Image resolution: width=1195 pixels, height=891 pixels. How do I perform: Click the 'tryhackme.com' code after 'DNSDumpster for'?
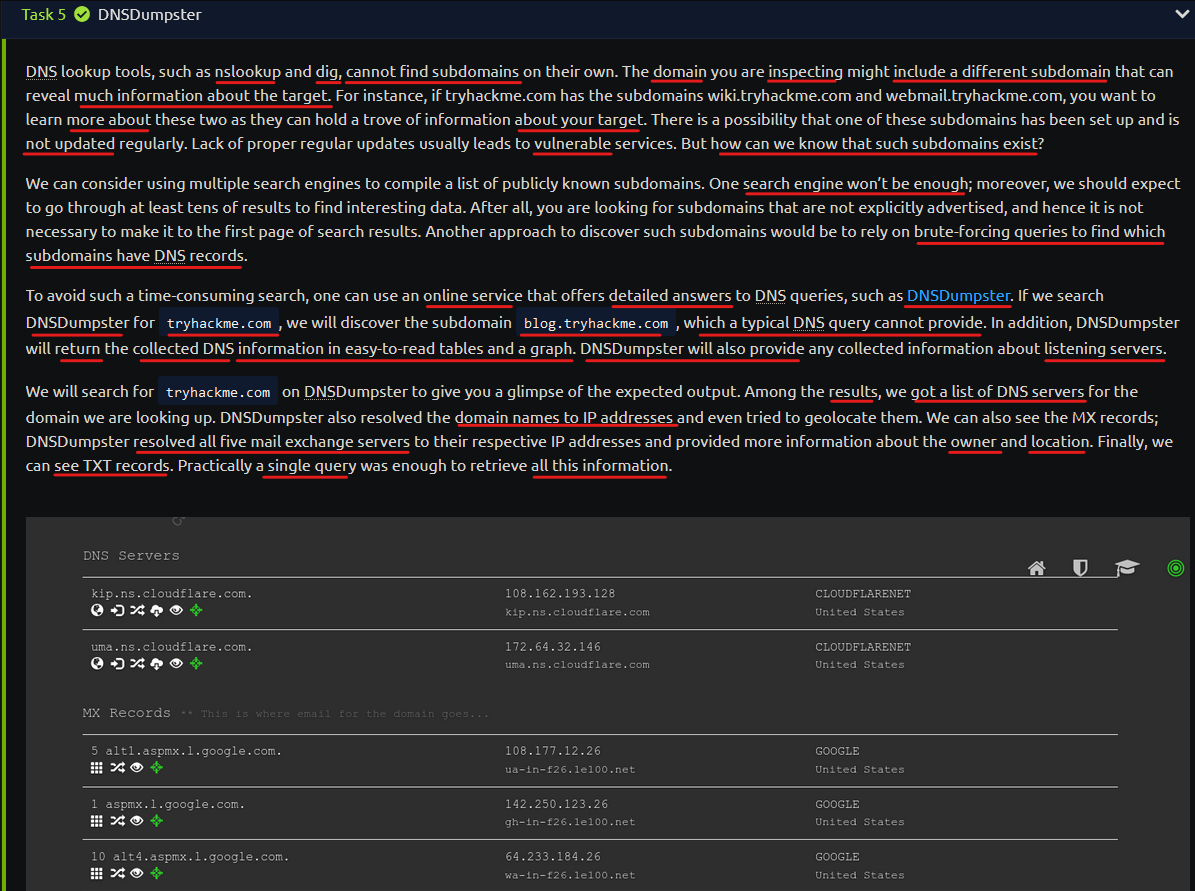(x=219, y=323)
